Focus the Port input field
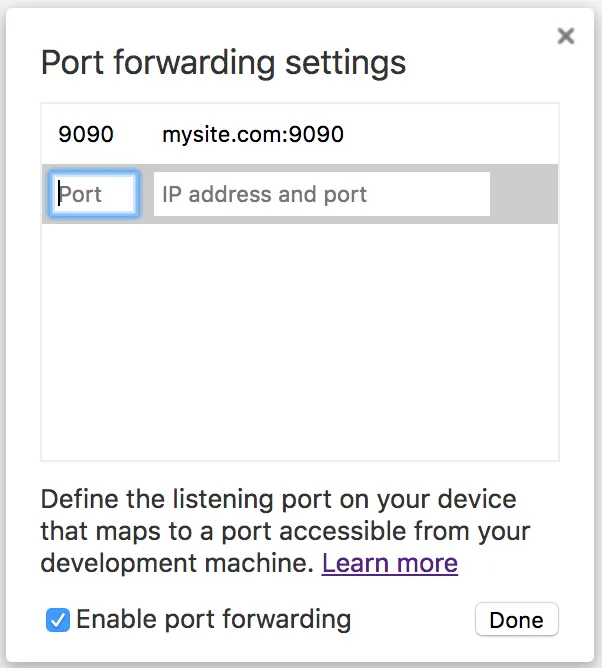Viewport: 602px width, 668px height. click(94, 194)
